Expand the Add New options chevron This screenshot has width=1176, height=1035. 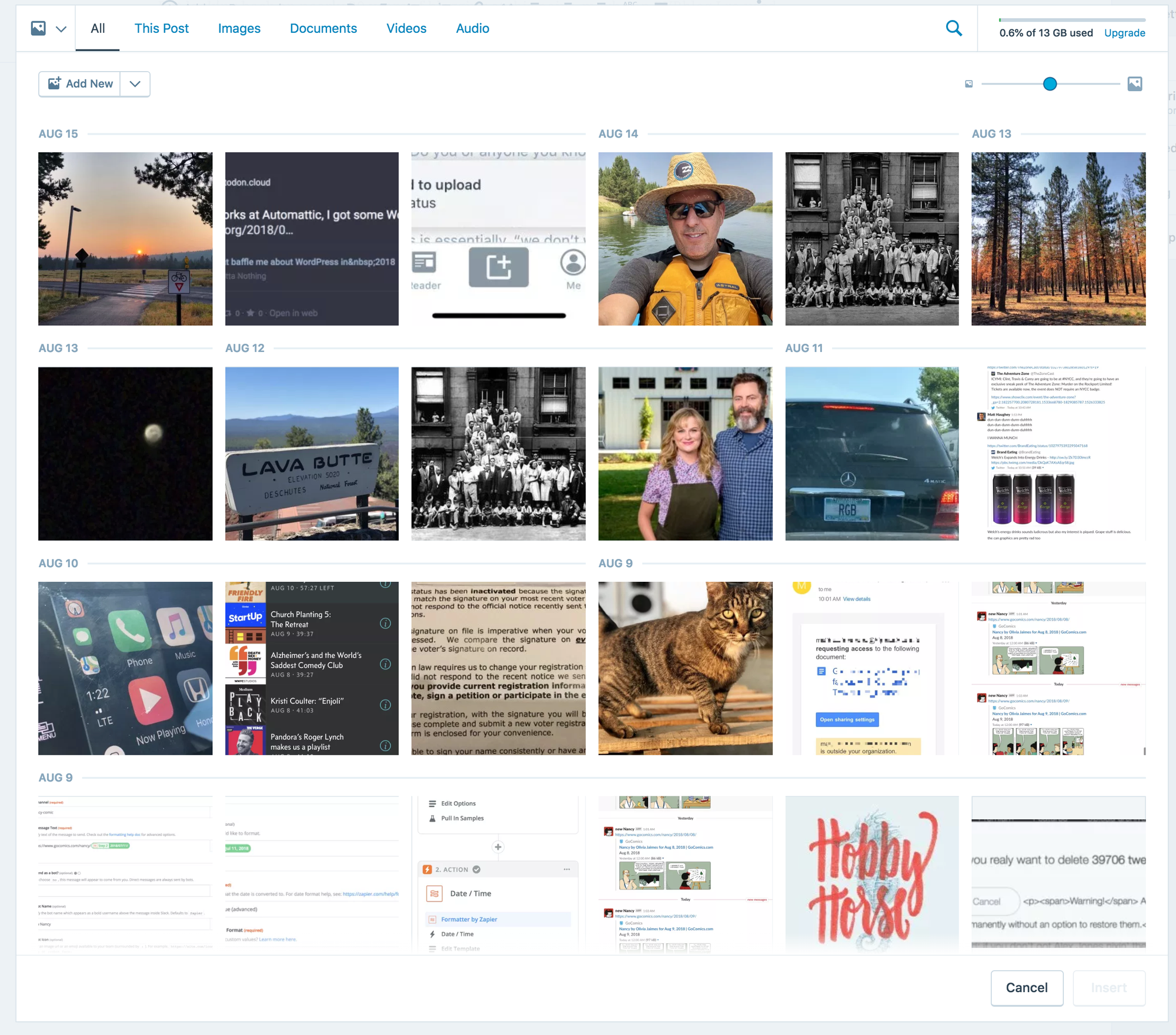tap(135, 83)
